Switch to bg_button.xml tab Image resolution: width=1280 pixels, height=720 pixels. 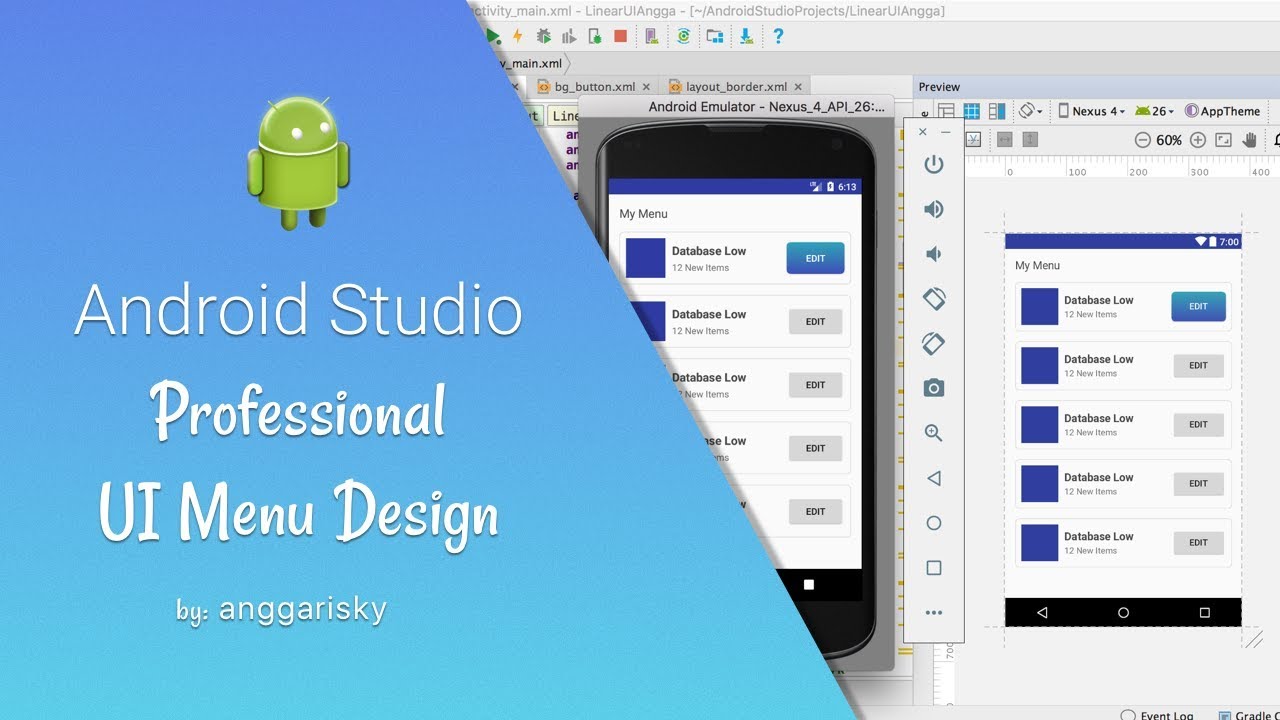595,87
